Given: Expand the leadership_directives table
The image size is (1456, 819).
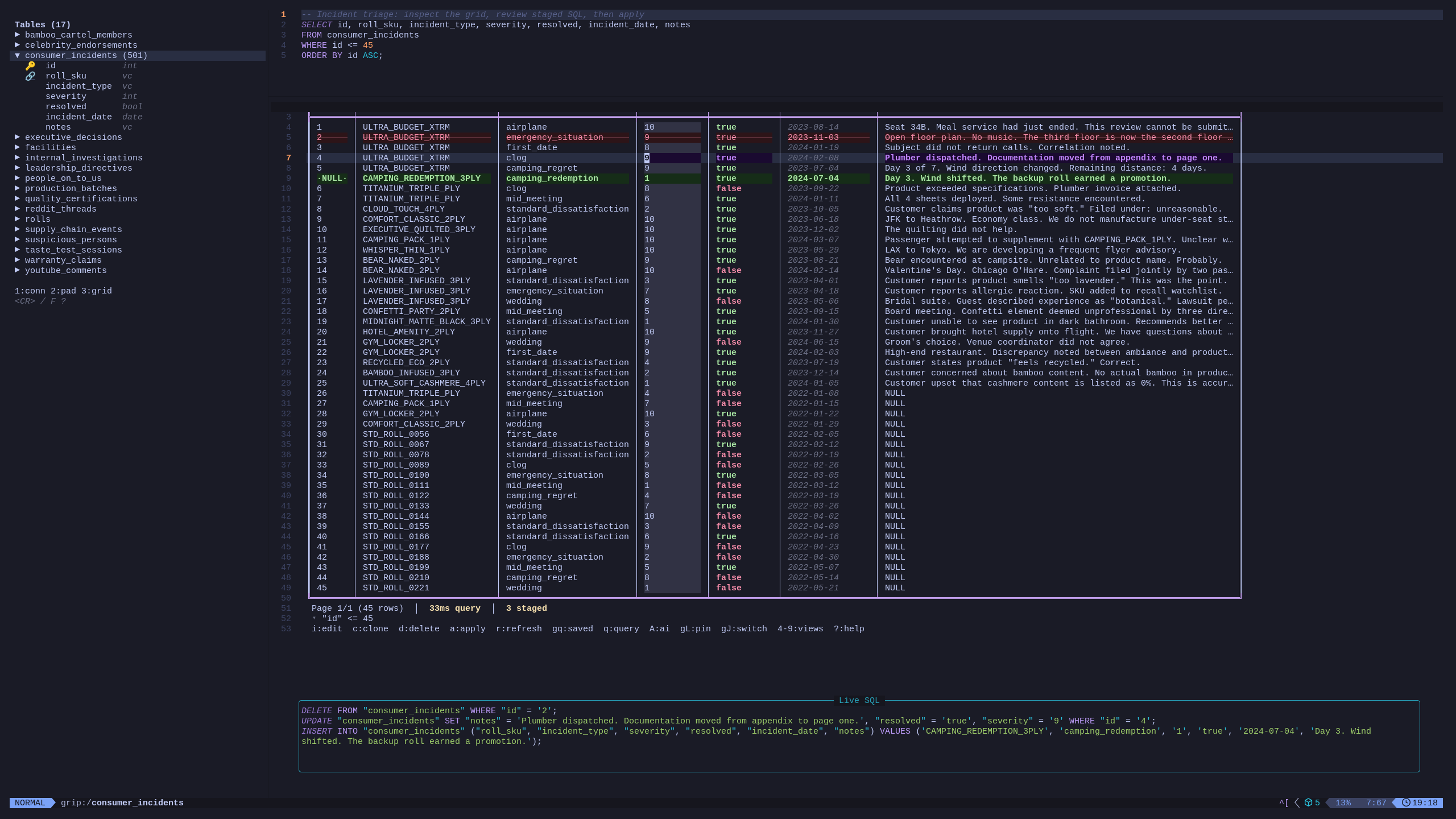Looking at the screenshot, I should [17, 168].
